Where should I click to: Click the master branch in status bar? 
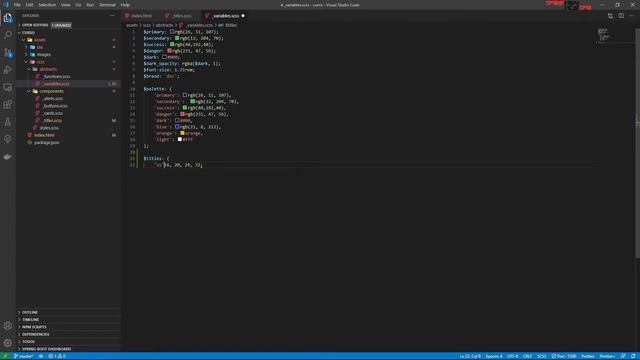(x=24, y=356)
